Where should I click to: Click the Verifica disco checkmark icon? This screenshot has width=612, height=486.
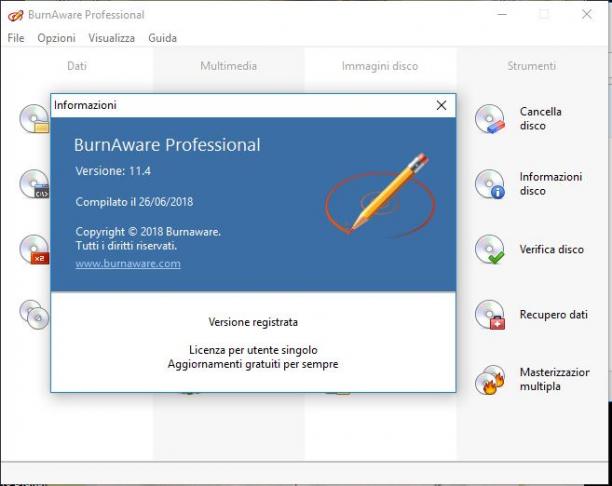click(x=490, y=249)
